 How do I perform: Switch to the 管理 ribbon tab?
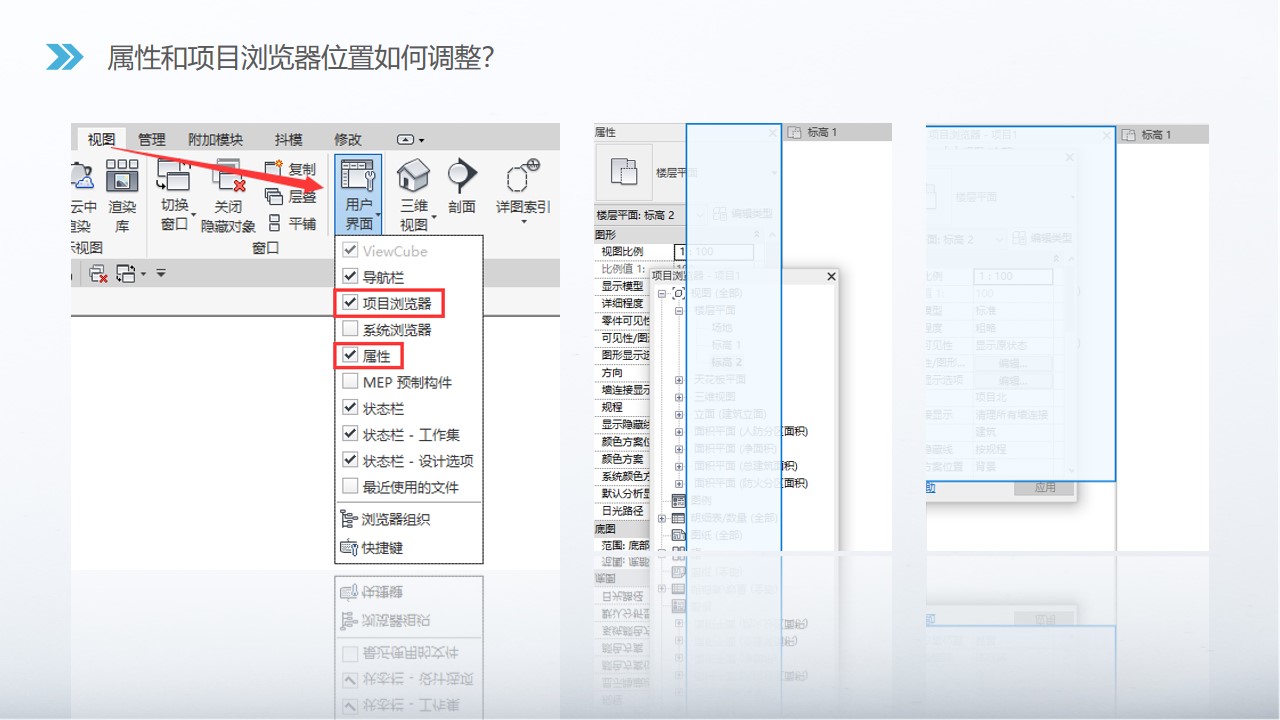[x=152, y=139]
